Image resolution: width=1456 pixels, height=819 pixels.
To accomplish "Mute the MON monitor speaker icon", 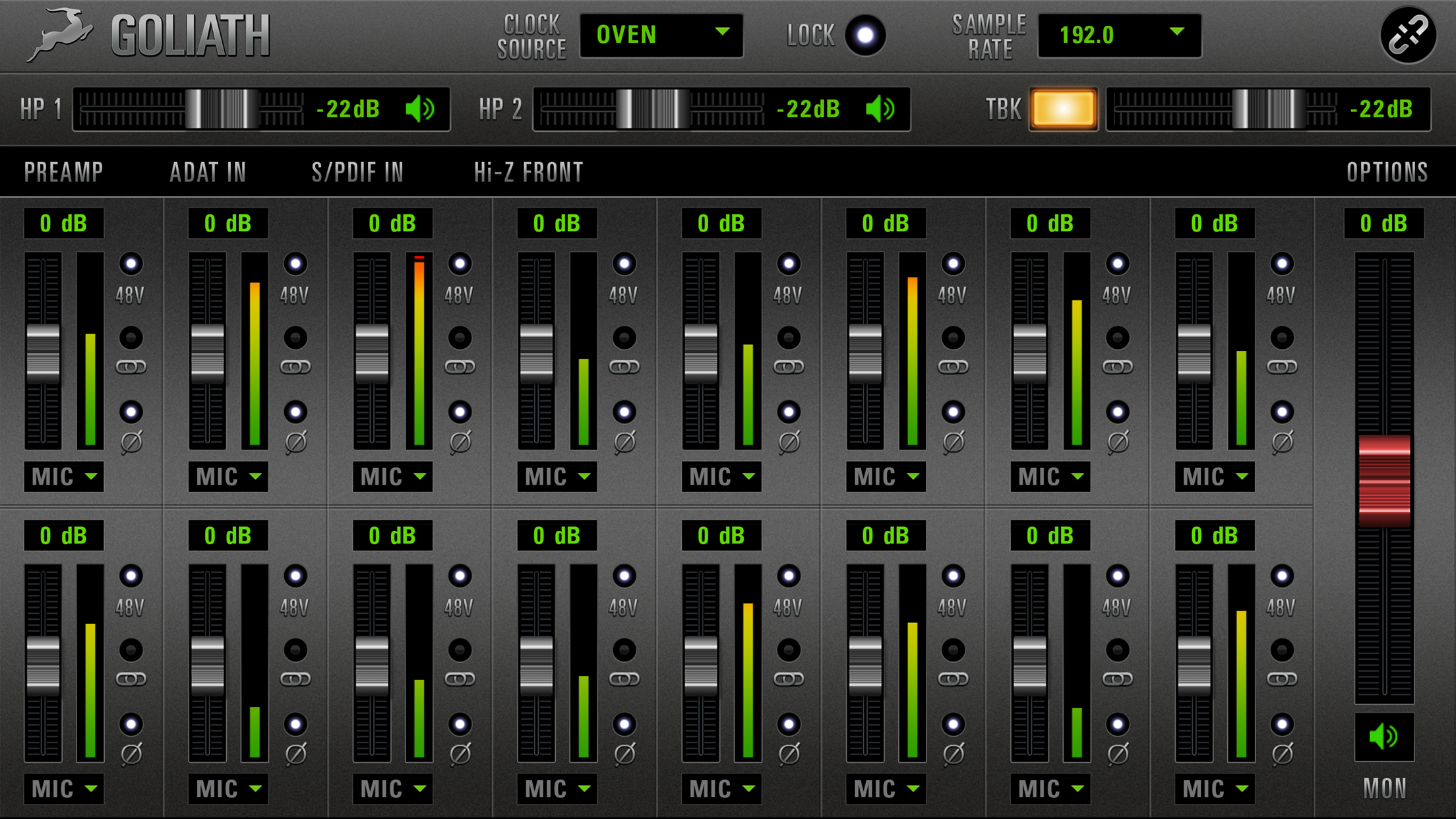I will click(x=1383, y=737).
